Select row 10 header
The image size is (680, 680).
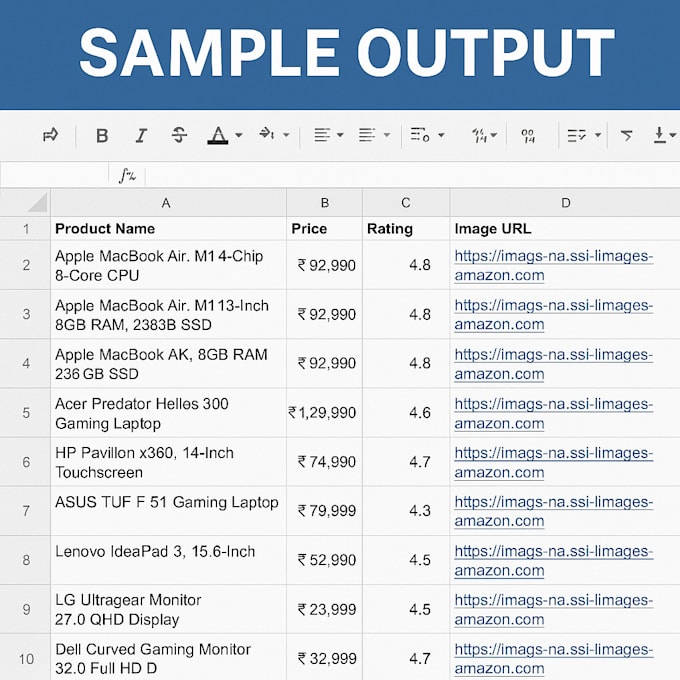(25, 657)
